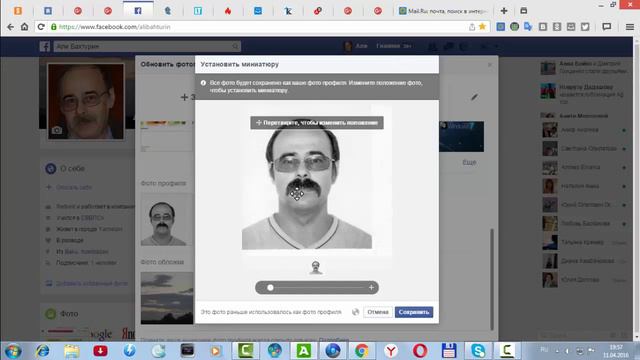640x360 pixels.
Task: Click the globe privacy icon near Отмена
Action: click(x=356, y=312)
